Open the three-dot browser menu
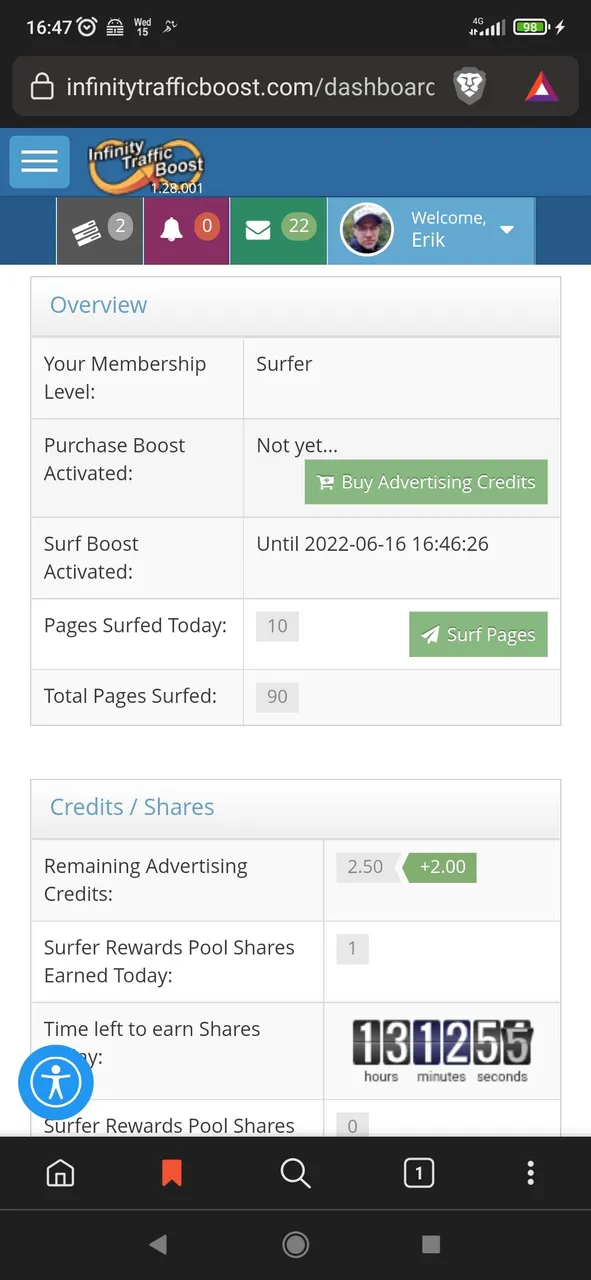 pyautogui.click(x=531, y=1173)
